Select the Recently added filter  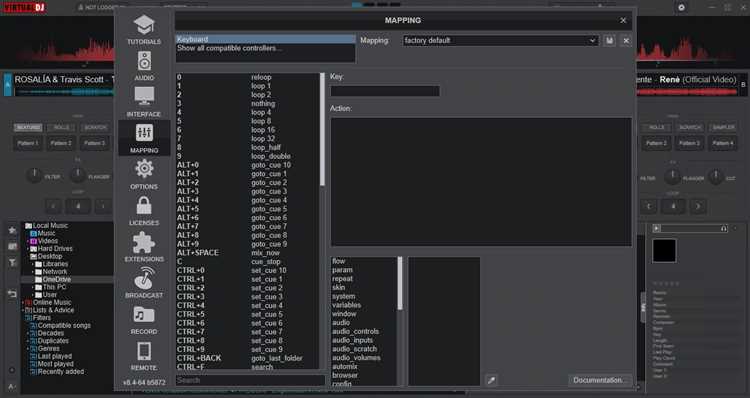61,372
